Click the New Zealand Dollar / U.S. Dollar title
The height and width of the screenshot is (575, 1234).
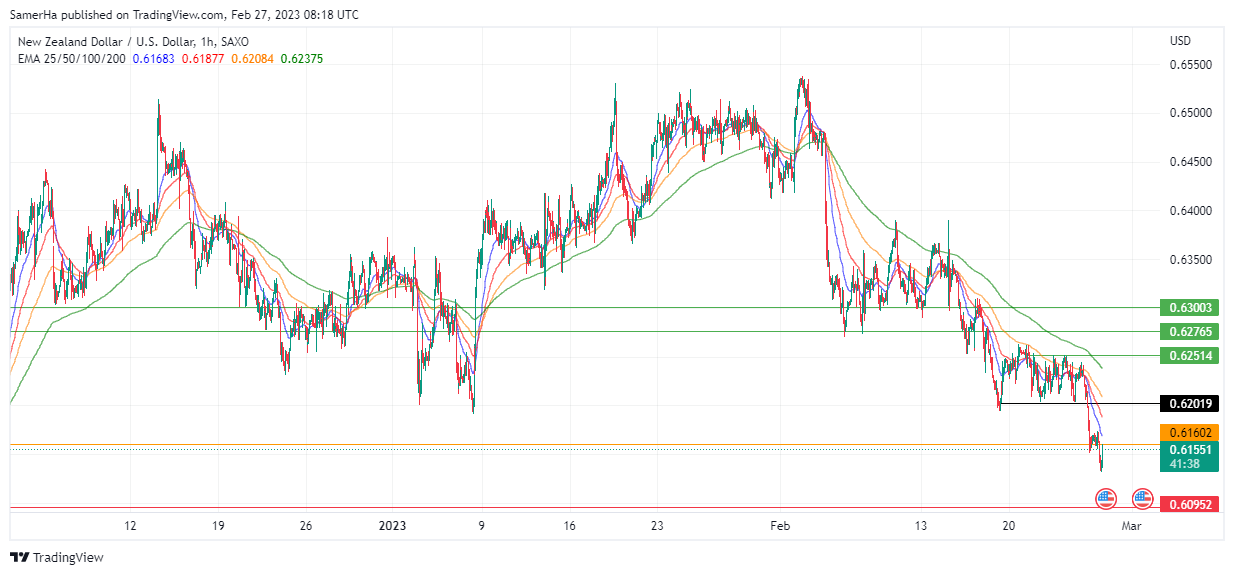pos(133,42)
